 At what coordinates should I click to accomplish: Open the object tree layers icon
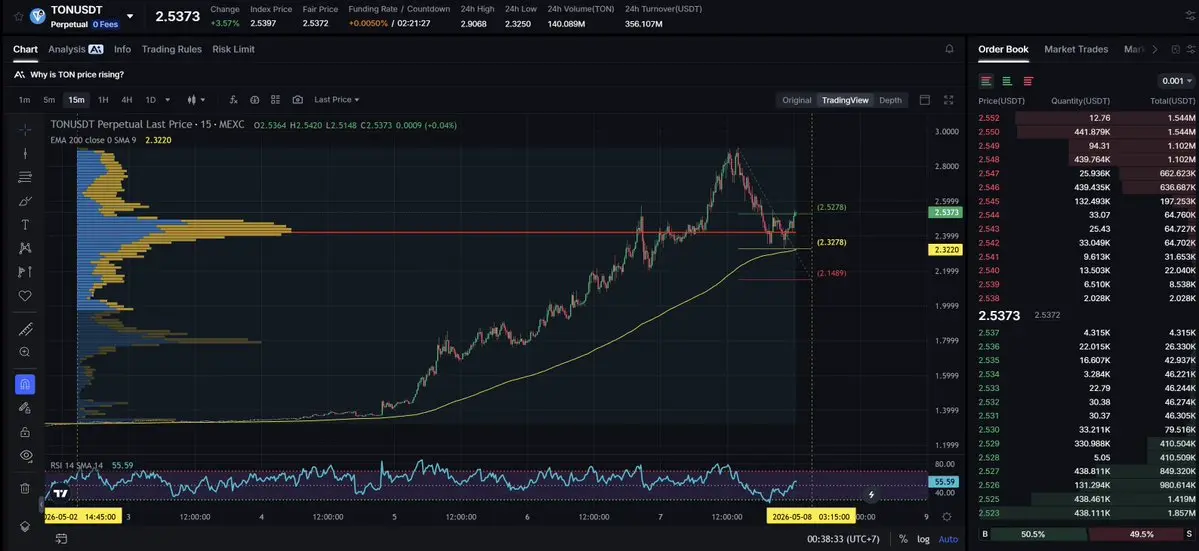pos(24,527)
